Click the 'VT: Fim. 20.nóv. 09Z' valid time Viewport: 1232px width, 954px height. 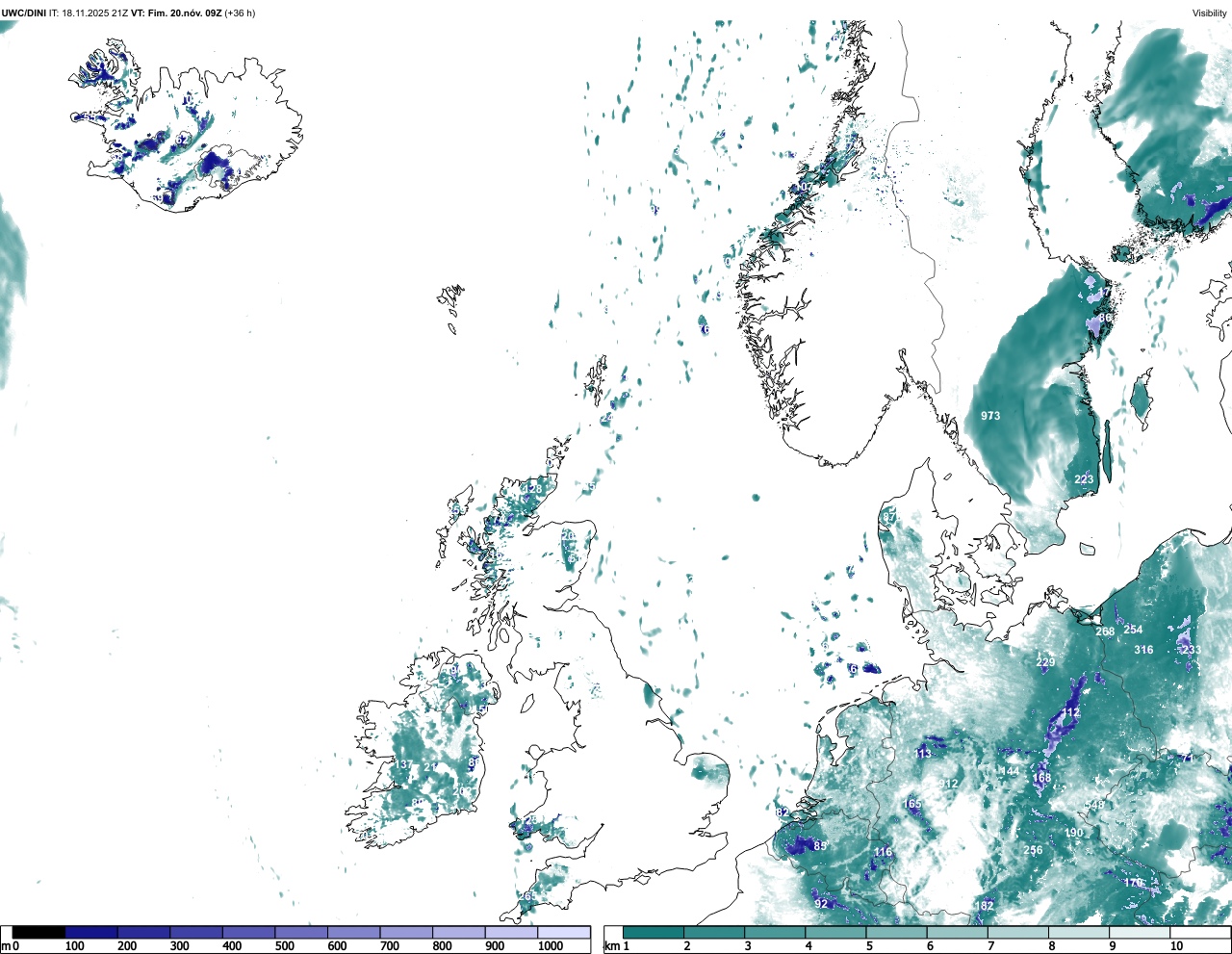click(175, 13)
